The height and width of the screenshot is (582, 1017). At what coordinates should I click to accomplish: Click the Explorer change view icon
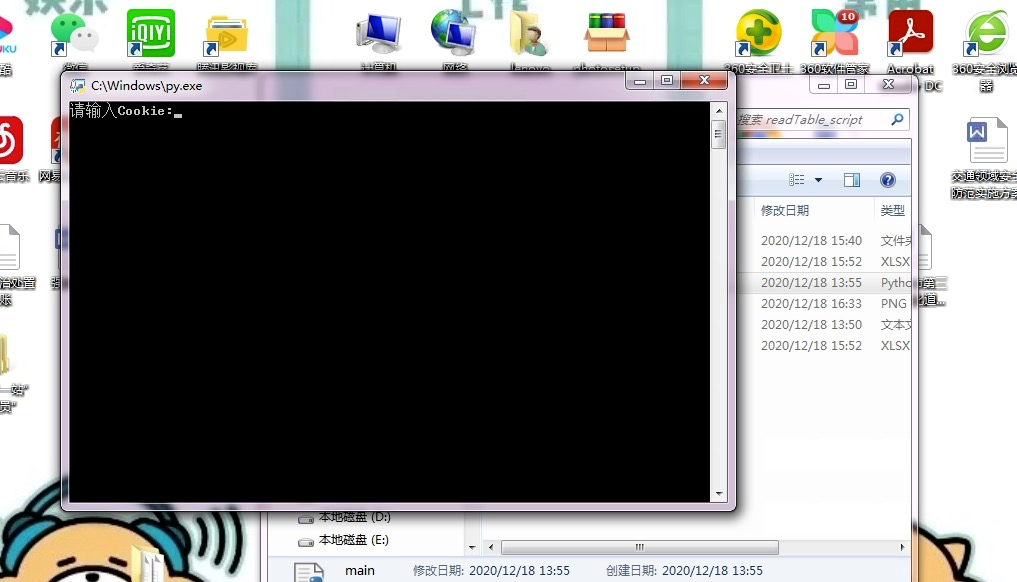796,180
